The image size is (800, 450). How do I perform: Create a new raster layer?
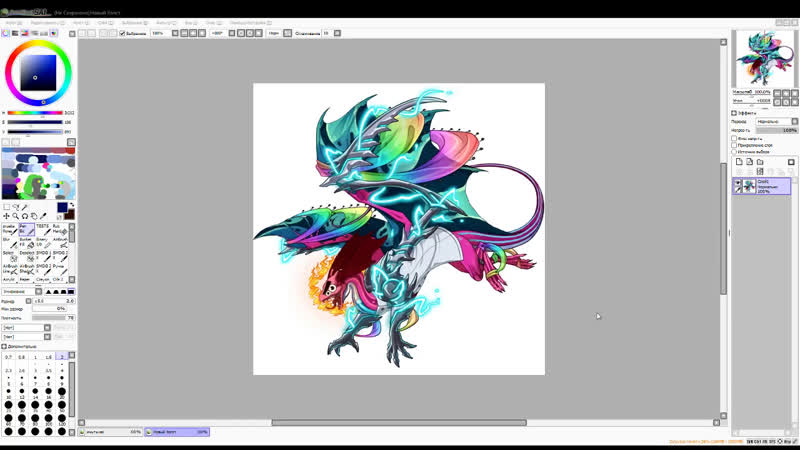(x=739, y=162)
